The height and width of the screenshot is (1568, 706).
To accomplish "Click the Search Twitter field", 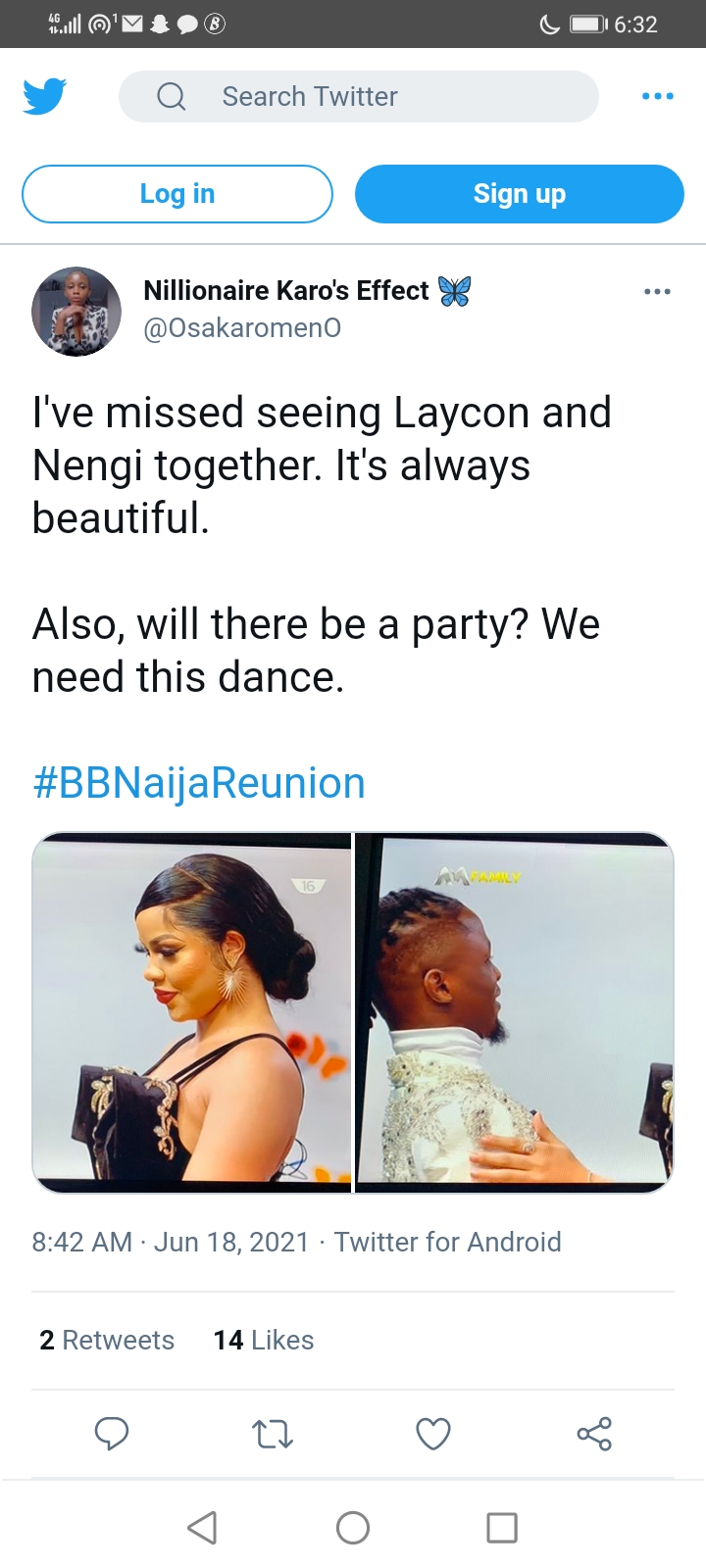I will click(x=359, y=96).
